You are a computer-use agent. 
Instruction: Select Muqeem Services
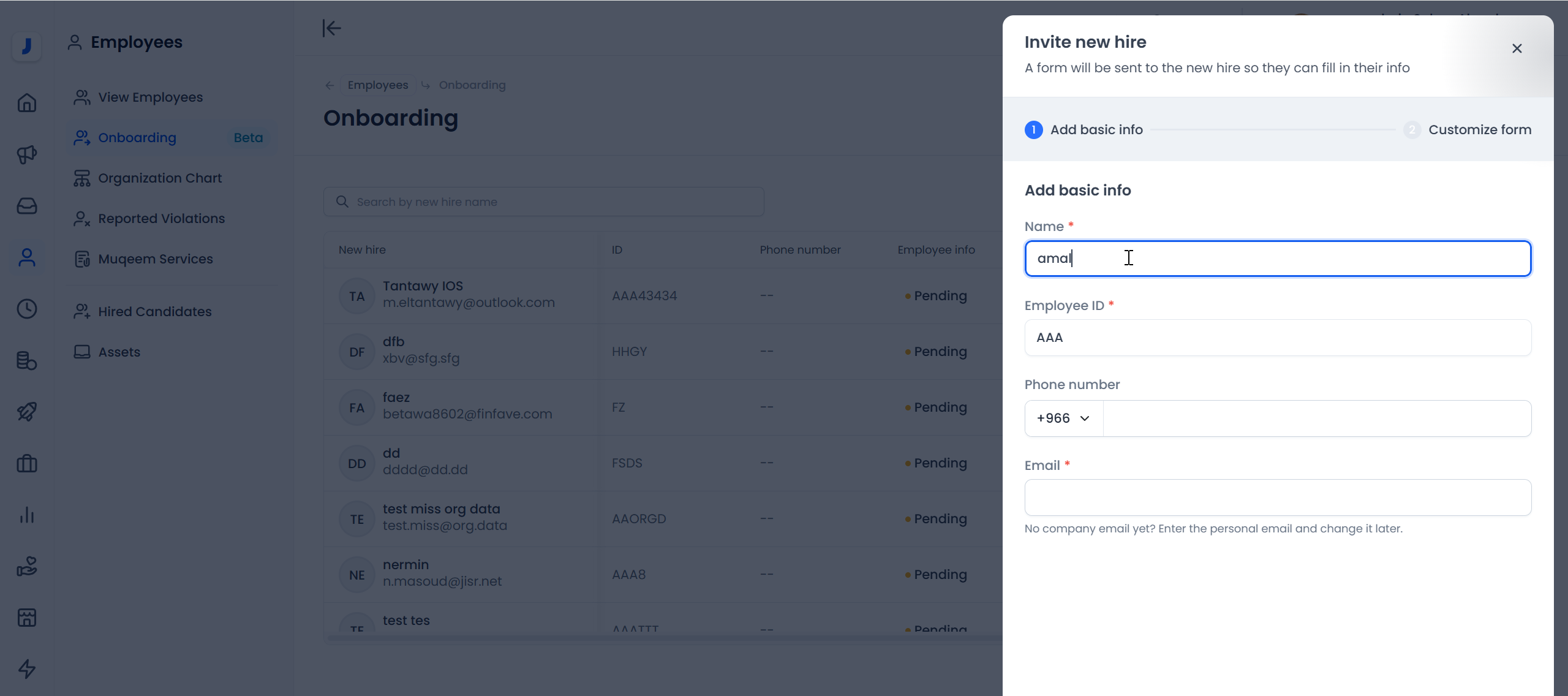154,259
